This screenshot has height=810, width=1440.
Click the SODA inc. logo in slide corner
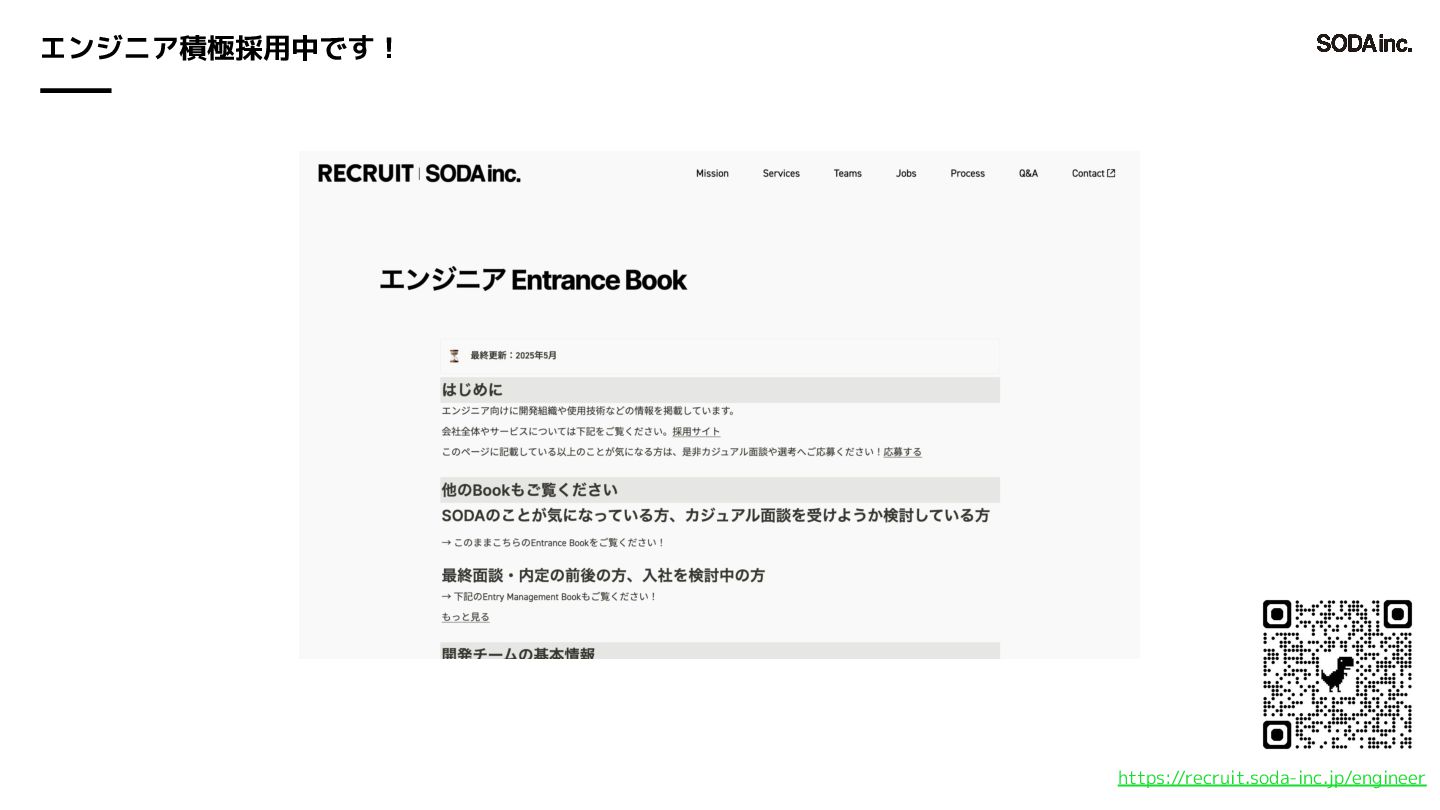(1364, 43)
